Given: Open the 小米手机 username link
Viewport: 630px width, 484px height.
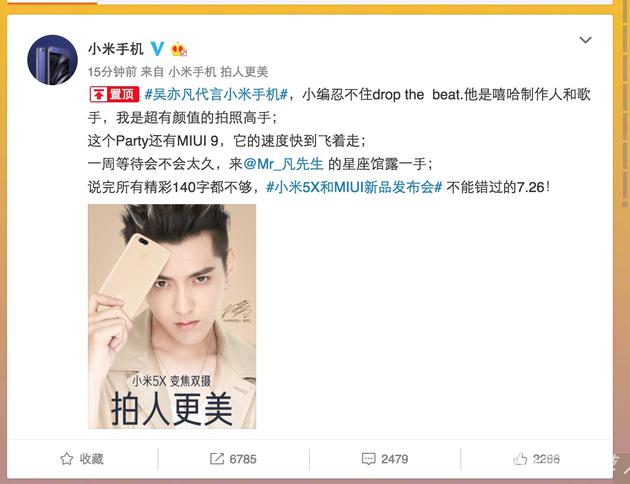Looking at the screenshot, I should click(116, 49).
